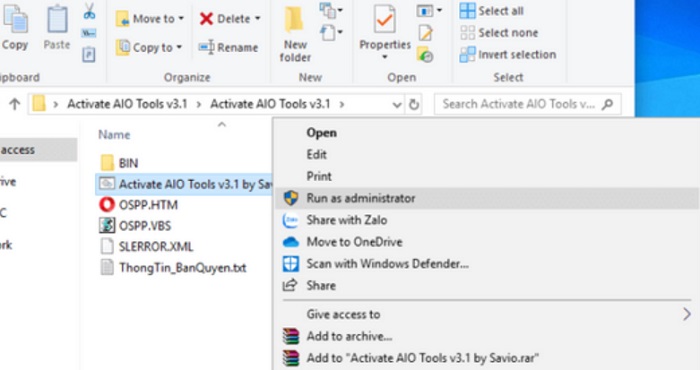
Task: Select Activate AIO Tools v3.1 by Savio file
Action: coord(185,184)
